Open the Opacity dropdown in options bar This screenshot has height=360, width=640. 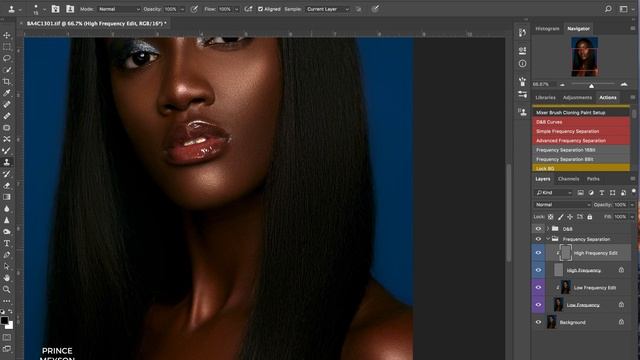pos(182,9)
